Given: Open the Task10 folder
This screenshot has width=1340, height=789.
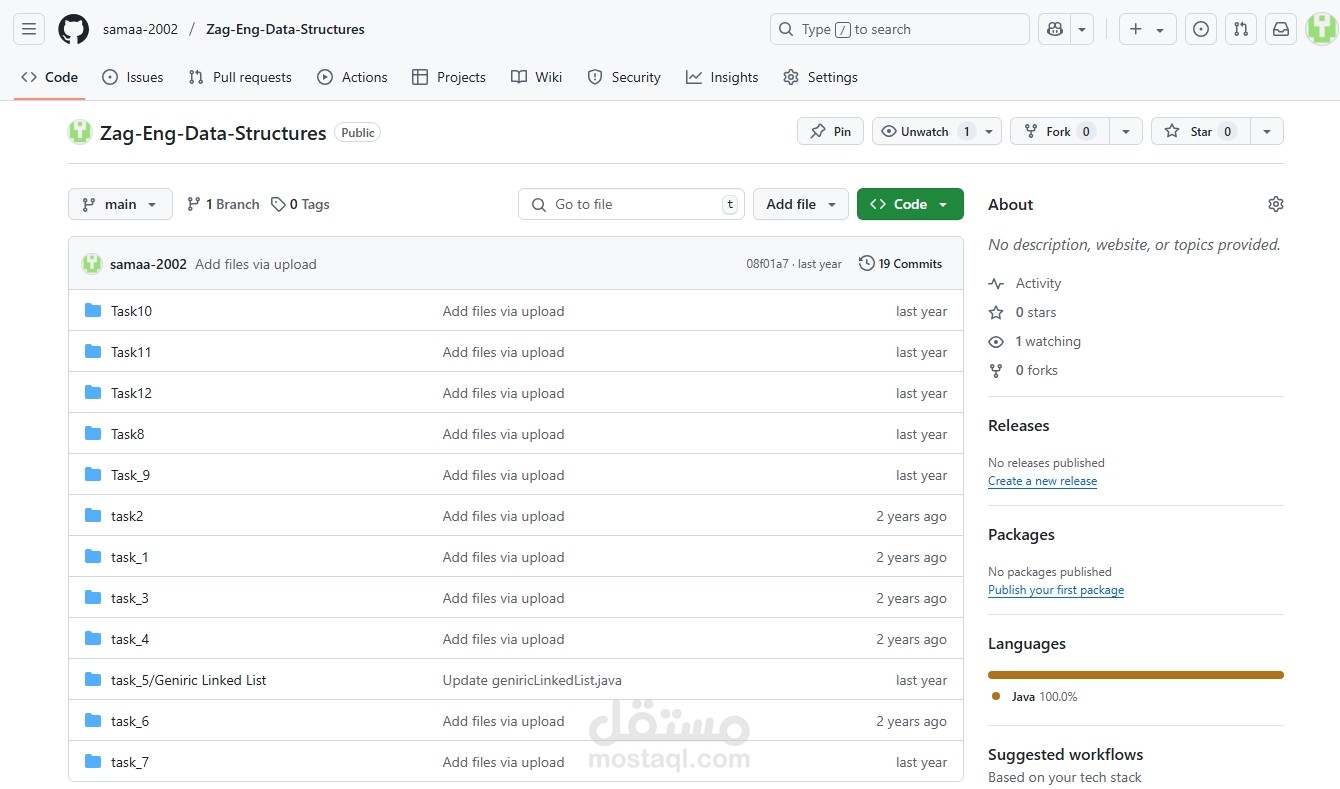Looking at the screenshot, I should click(131, 311).
